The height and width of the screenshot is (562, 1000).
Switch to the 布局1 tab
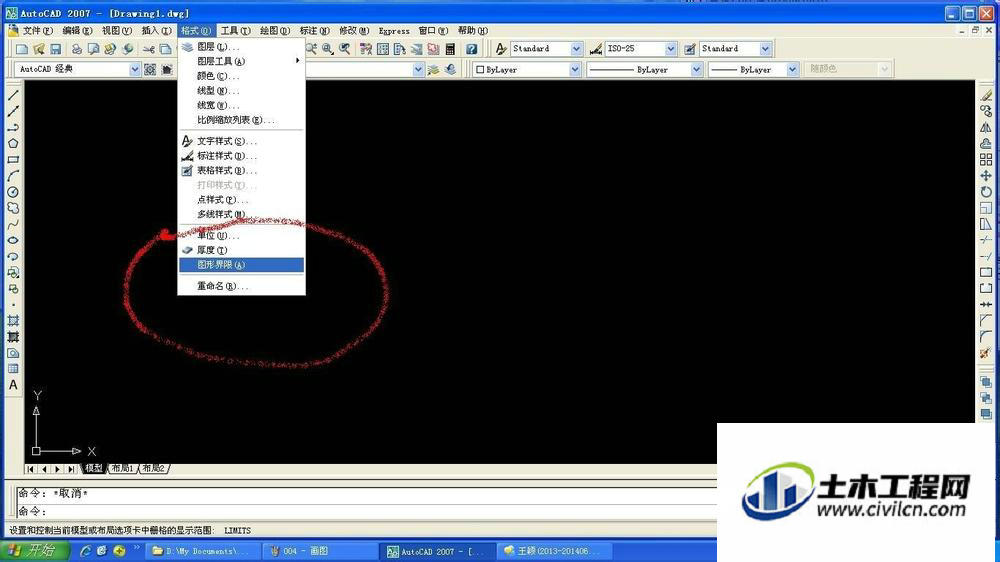pyautogui.click(x=123, y=468)
